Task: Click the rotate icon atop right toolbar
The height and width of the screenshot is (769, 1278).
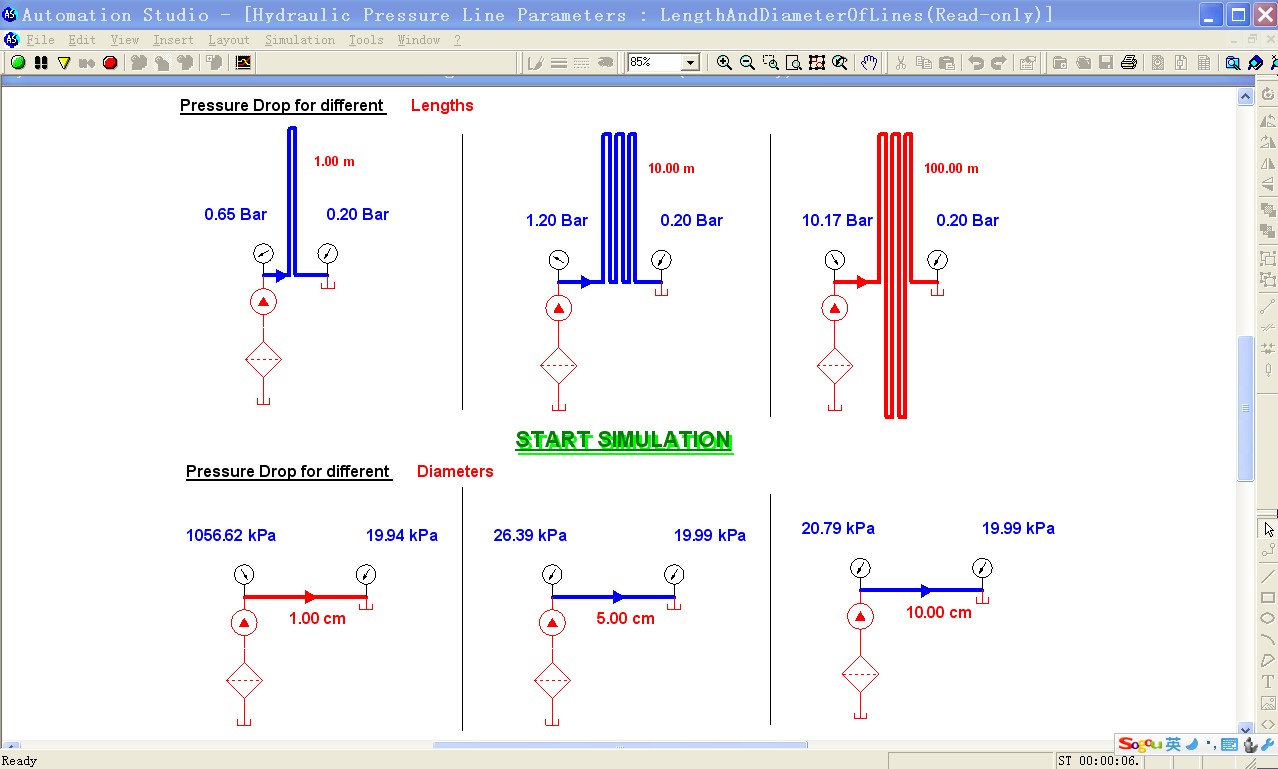Action: (1268, 95)
